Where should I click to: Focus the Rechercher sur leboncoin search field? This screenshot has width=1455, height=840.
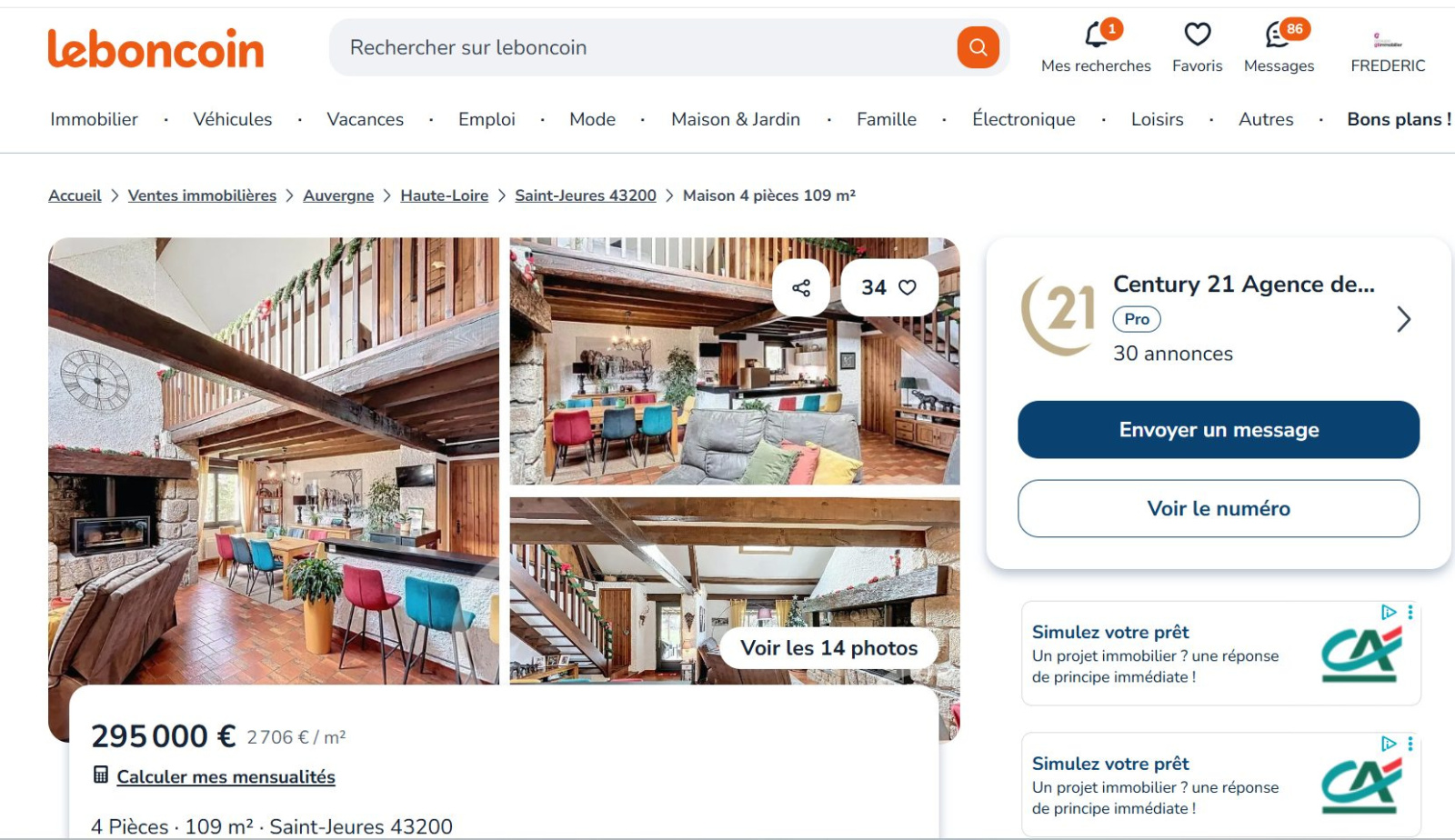click(646, 47)
